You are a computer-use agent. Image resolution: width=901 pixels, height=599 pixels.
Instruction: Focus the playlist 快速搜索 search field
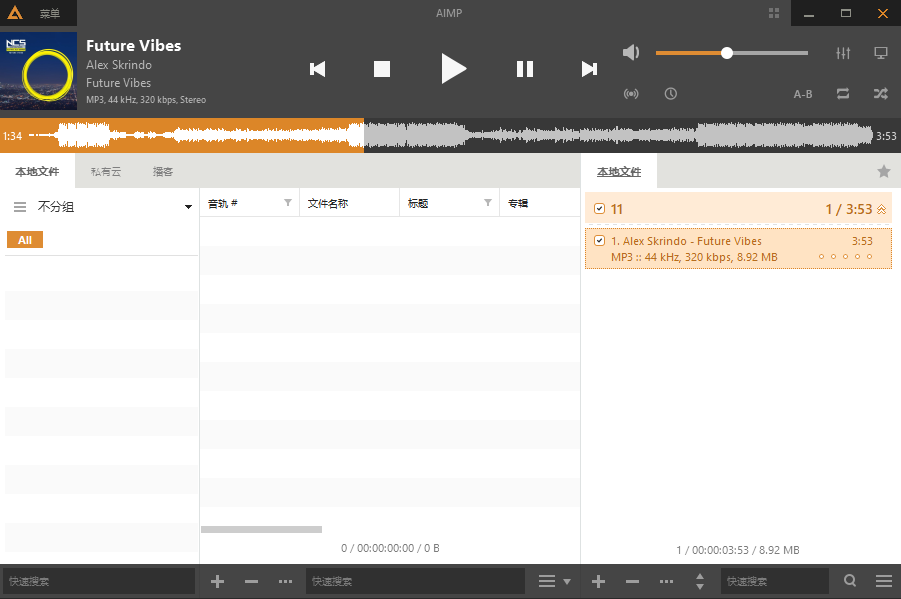[x=775, y=581]
